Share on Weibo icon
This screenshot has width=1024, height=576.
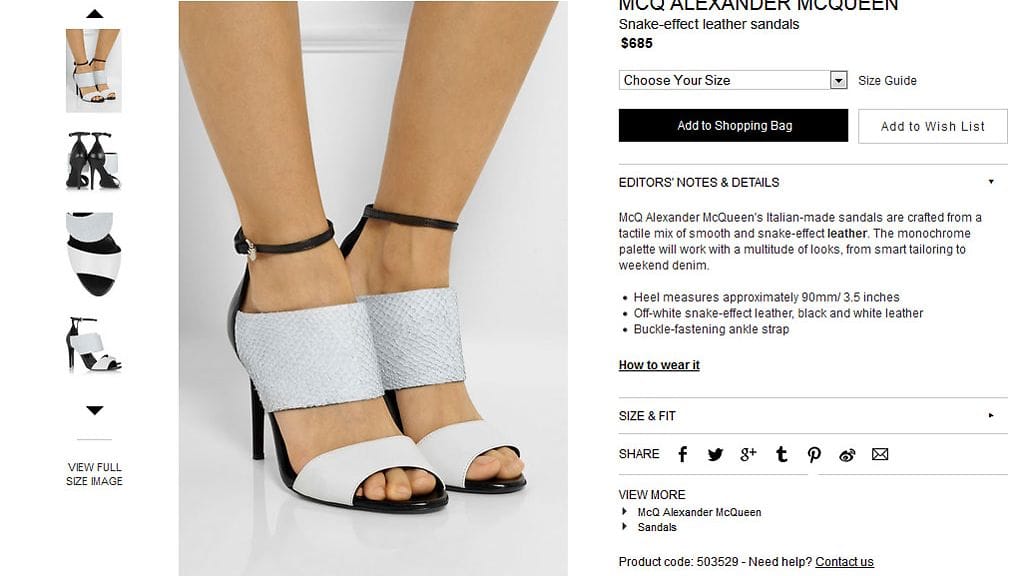pos(847,455)
